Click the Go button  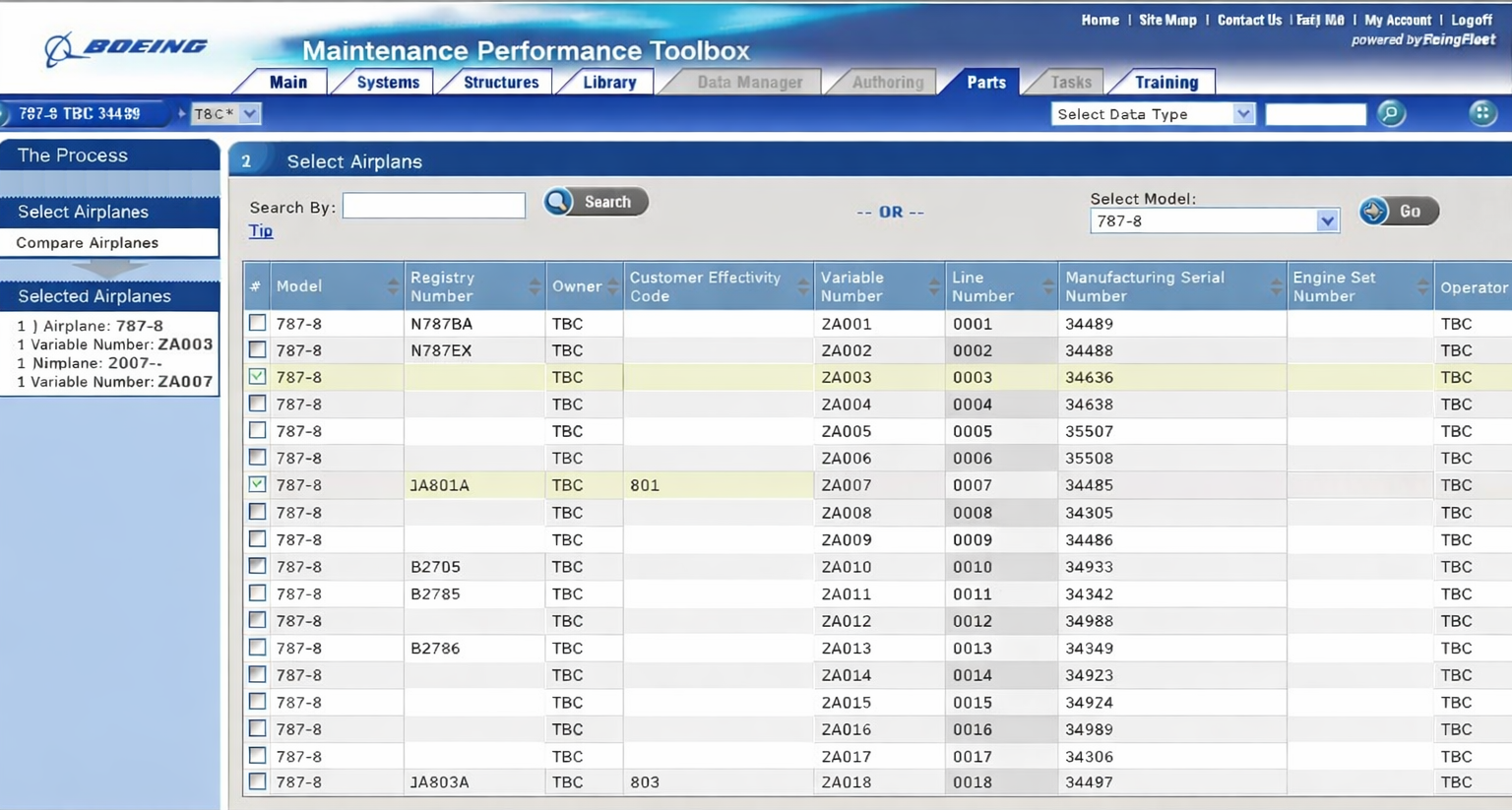tap(1399, 211)
